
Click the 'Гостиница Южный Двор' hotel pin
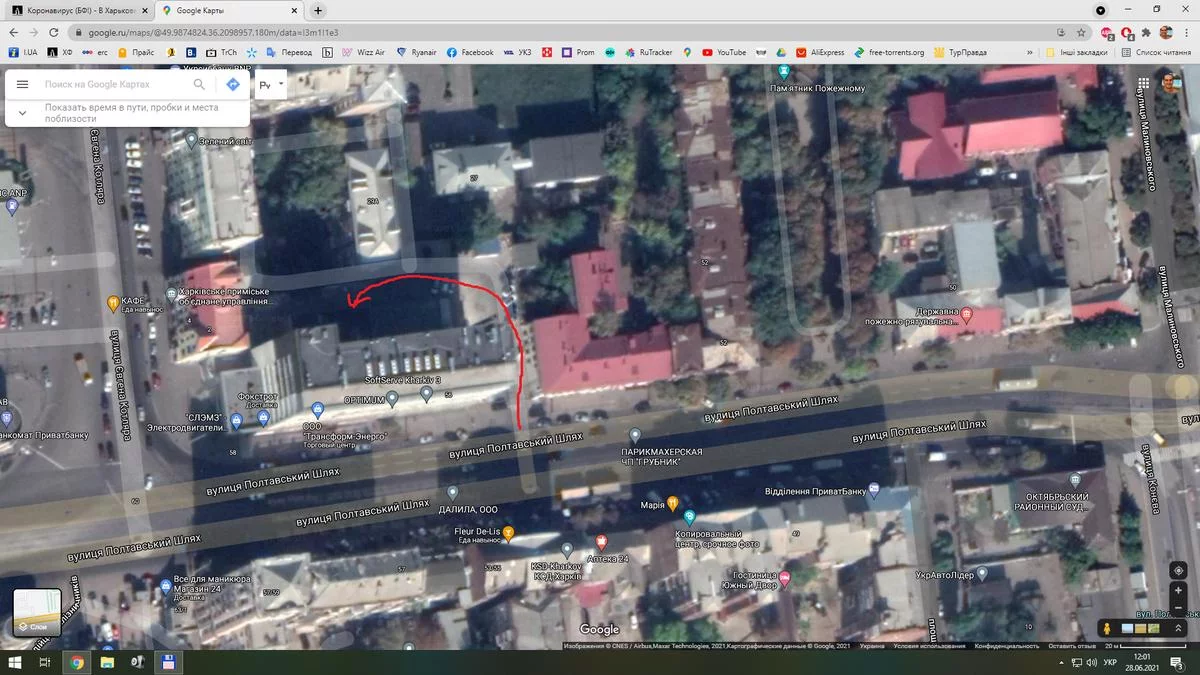[785, 578]
